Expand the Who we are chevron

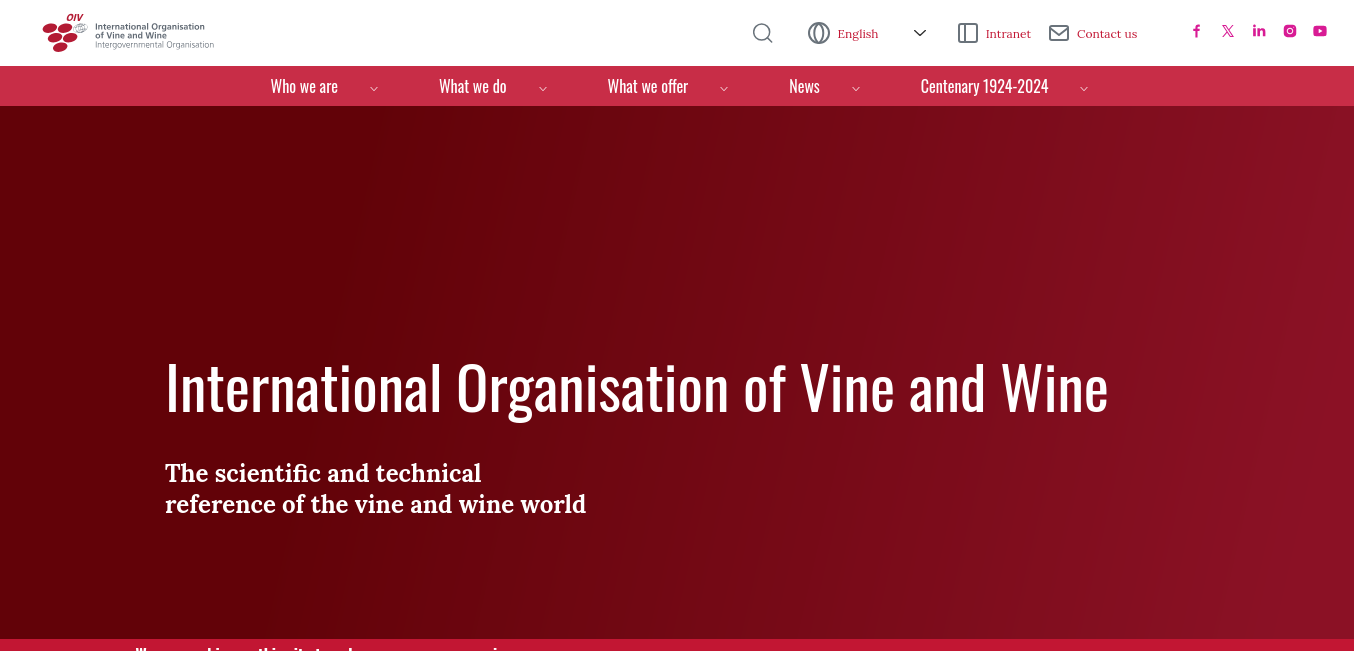(x=374, y=88)
